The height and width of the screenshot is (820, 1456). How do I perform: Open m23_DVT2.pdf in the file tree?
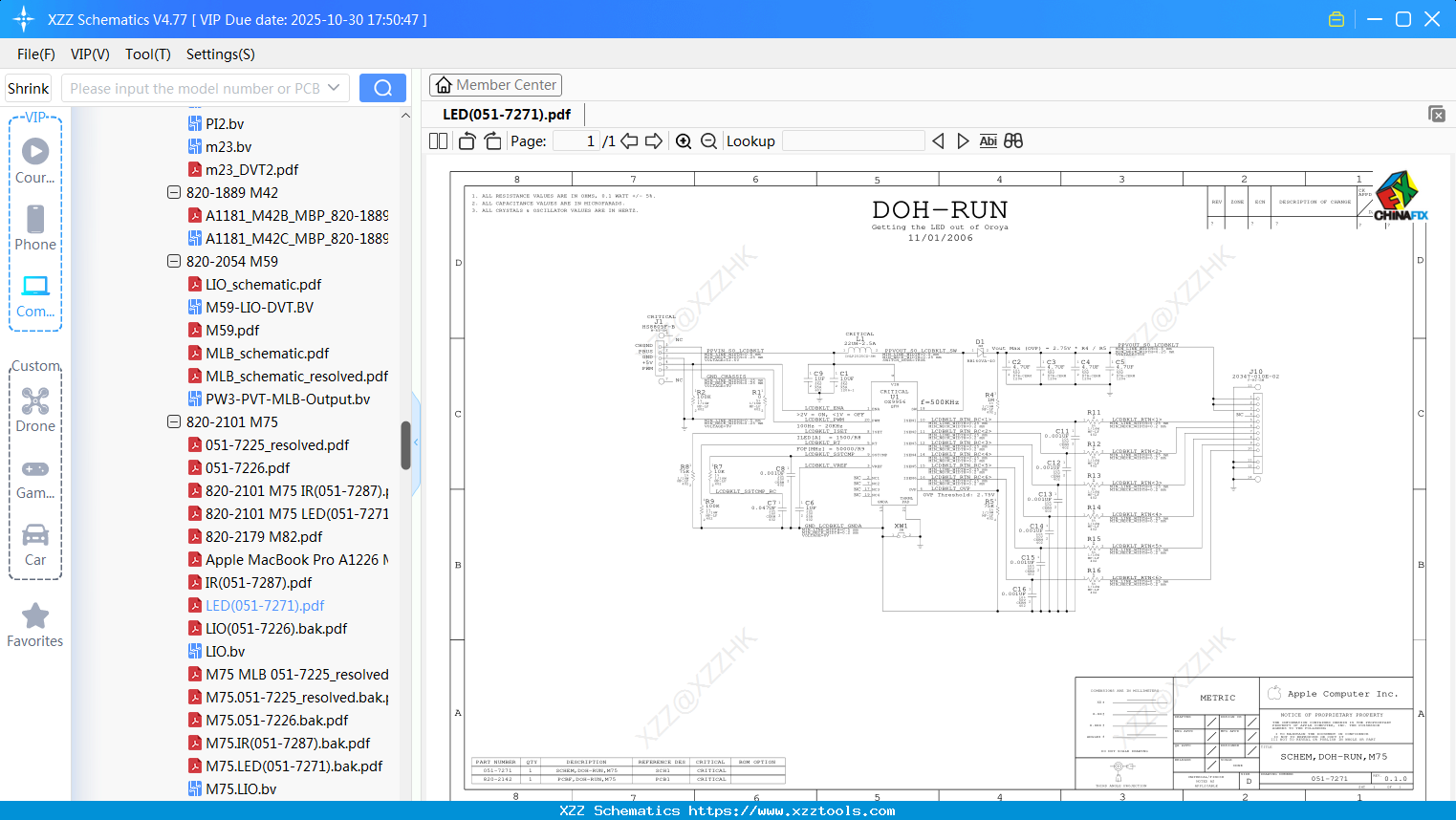(x=251, y=169)
